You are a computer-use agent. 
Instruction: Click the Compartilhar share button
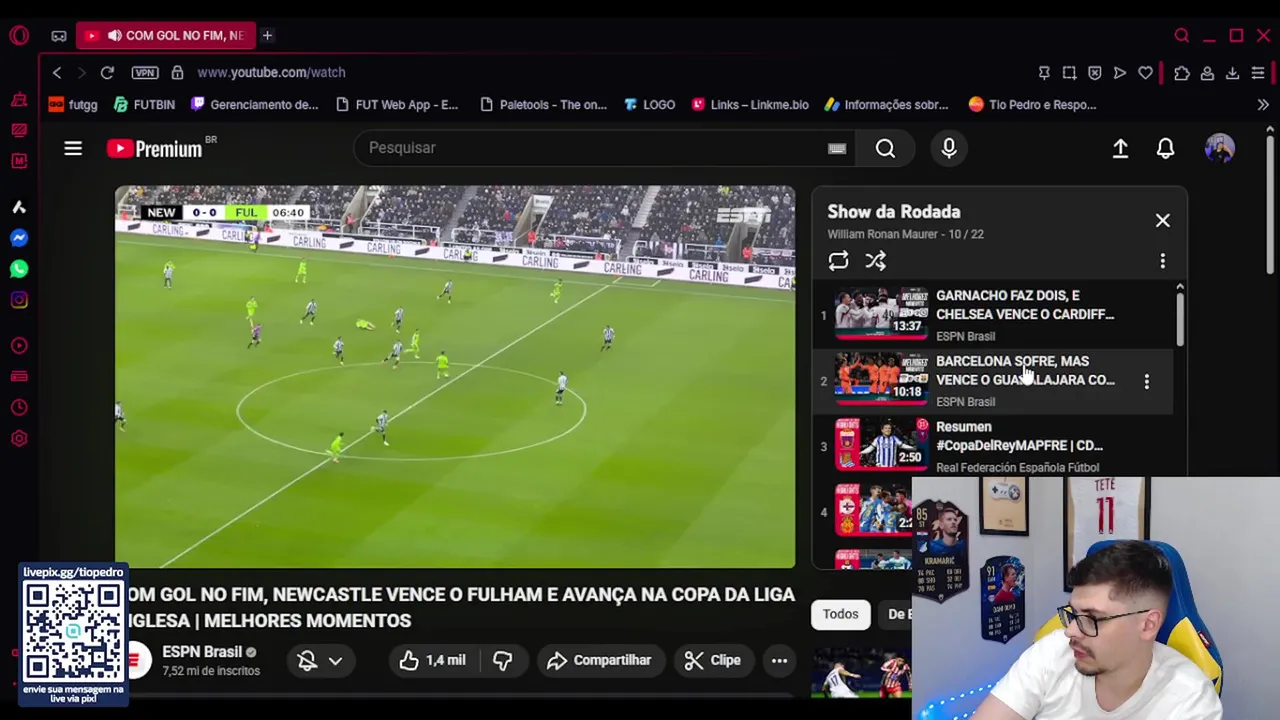(599, 660)
